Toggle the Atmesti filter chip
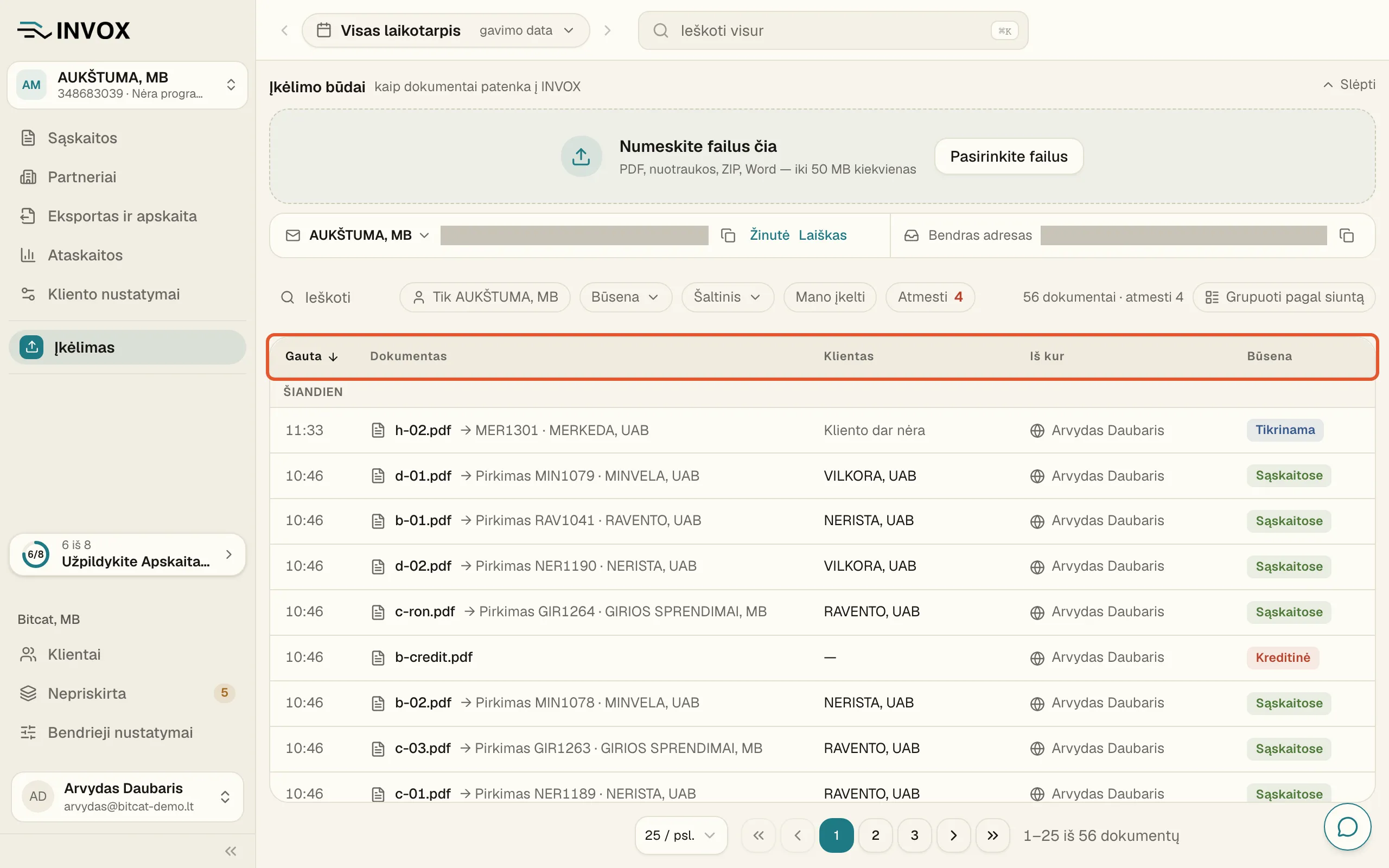 pyautogui.click(x=930, y=297)
